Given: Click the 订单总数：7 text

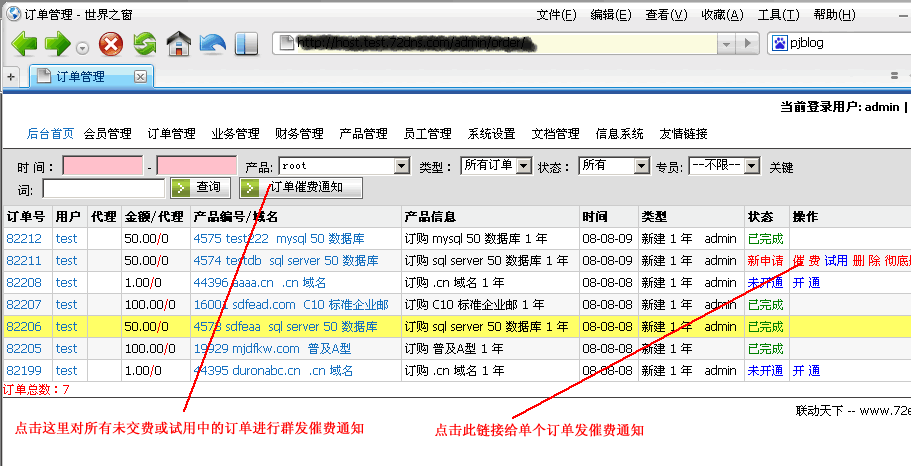Looking at the screenshot, I should point(36,389).
